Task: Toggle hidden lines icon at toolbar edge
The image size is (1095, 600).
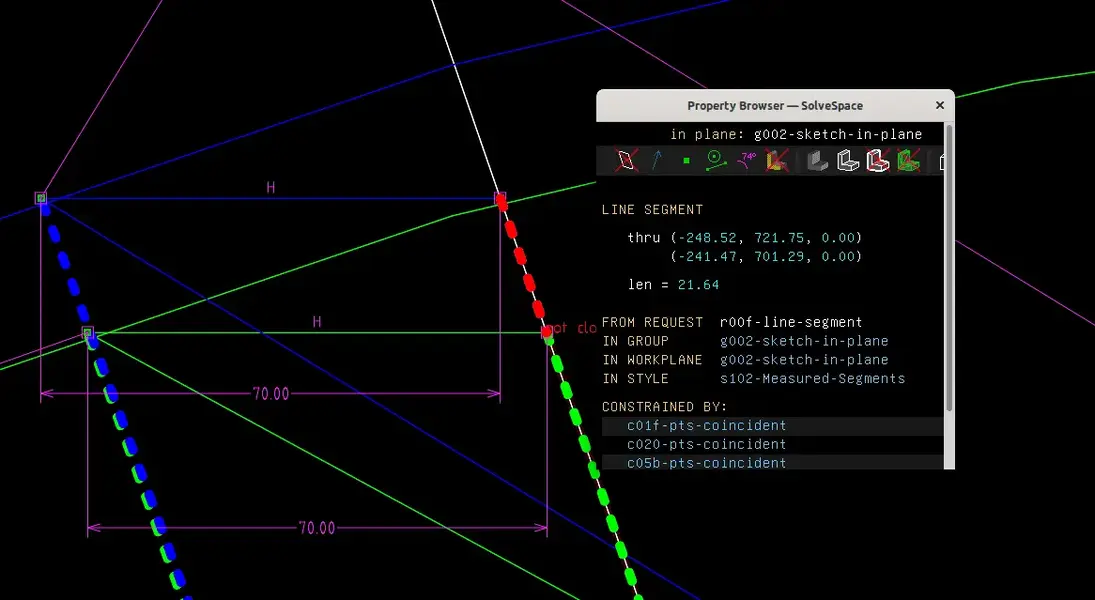Action: pos(941,161)
